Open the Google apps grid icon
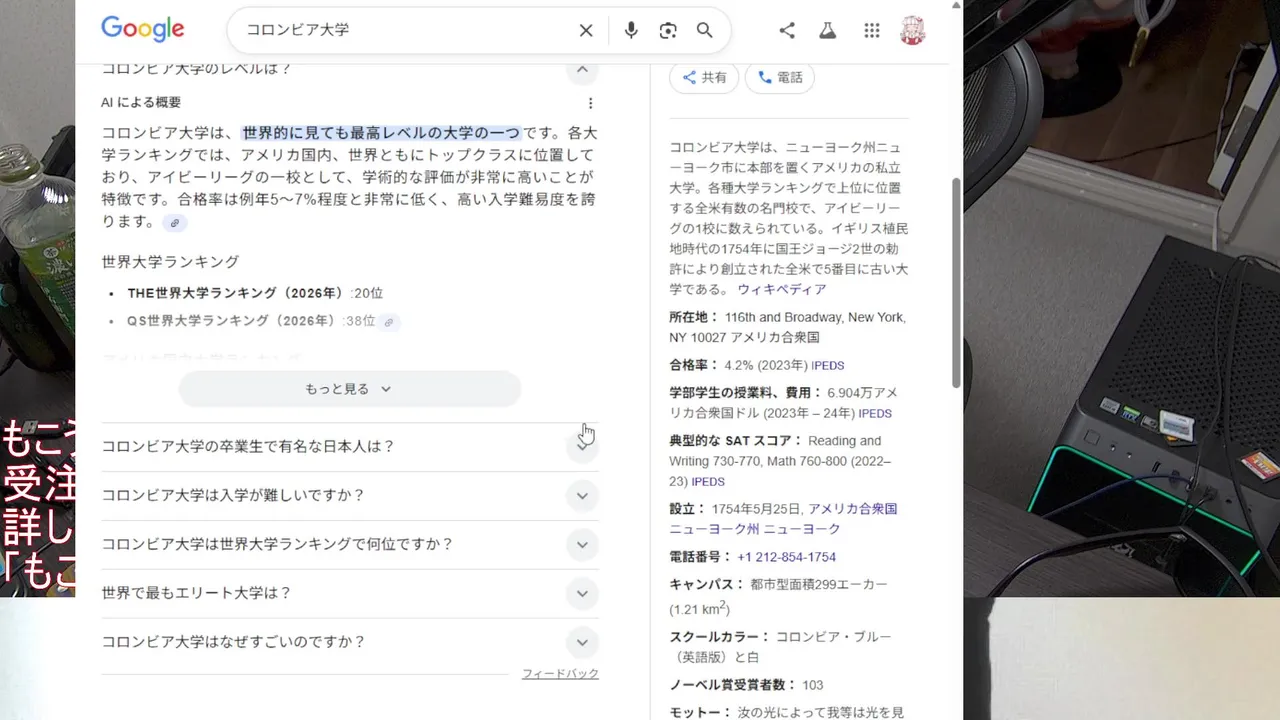This screenshot has width=1280, height=720. click(x=872, y=31)
